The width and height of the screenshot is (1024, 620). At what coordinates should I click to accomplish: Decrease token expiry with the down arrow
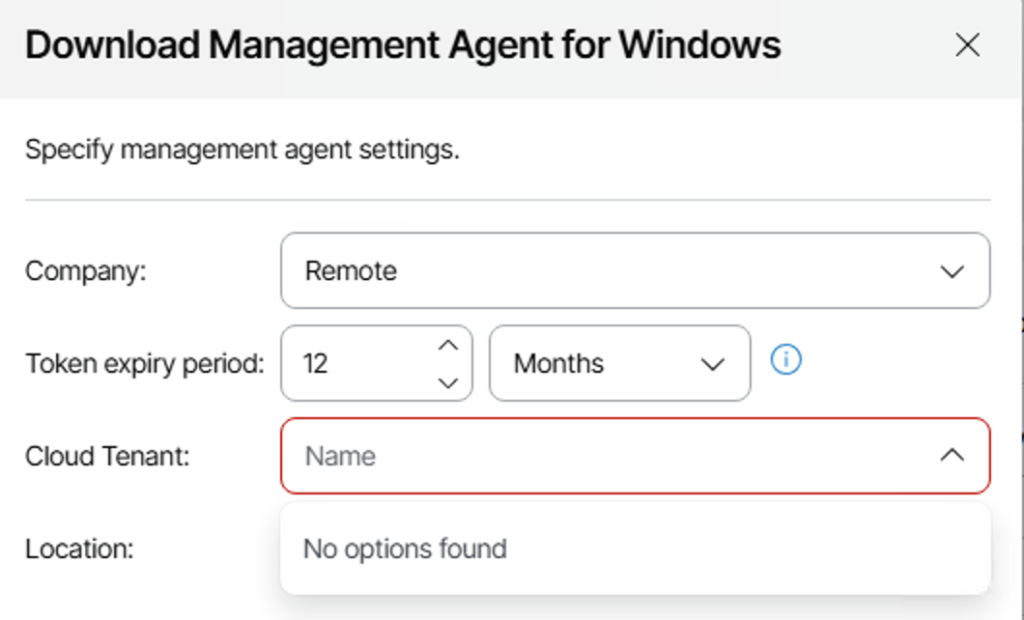pyautogui.click(x=449, y=381)
